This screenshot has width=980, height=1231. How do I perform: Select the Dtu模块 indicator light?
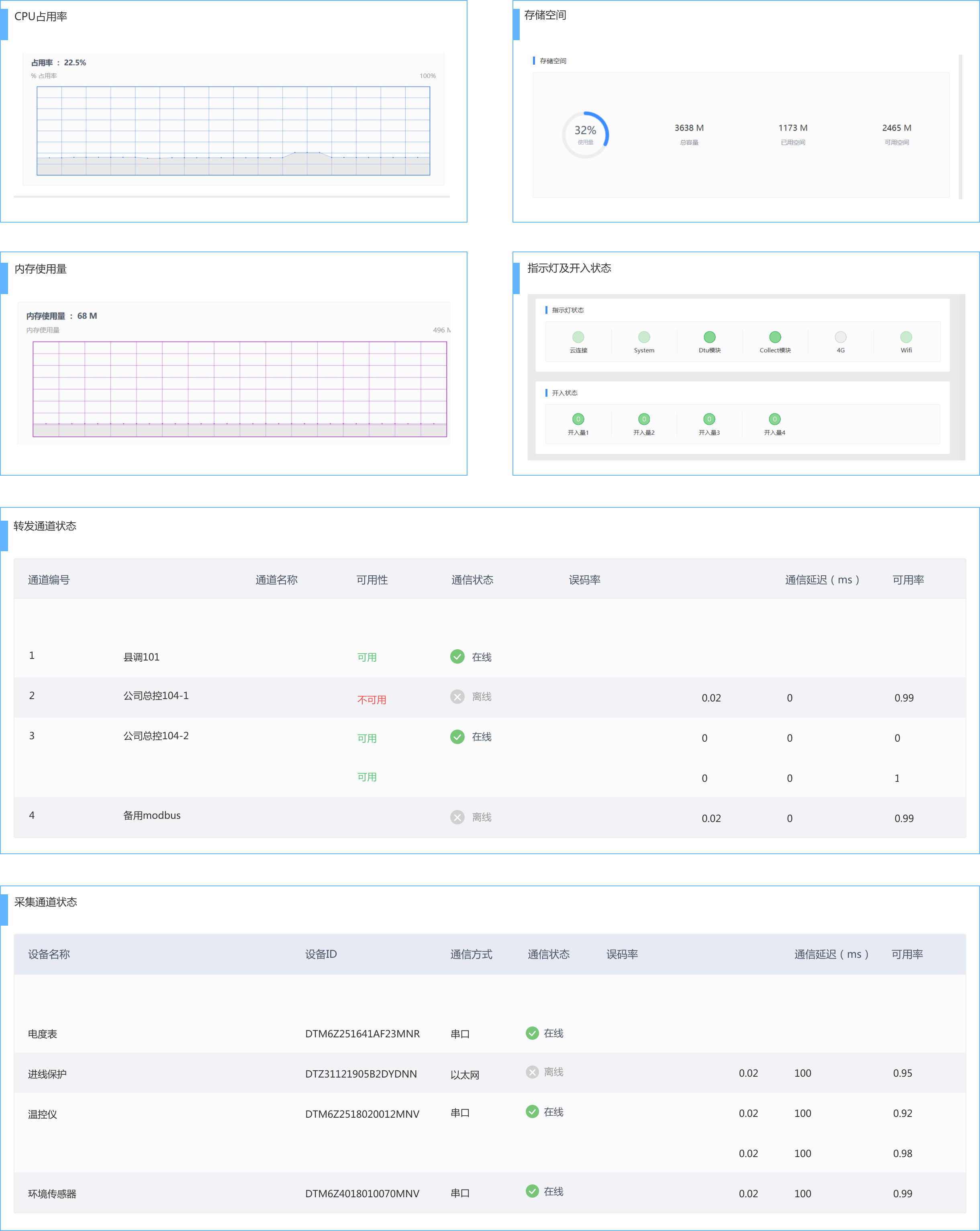(x=709, y=337)
